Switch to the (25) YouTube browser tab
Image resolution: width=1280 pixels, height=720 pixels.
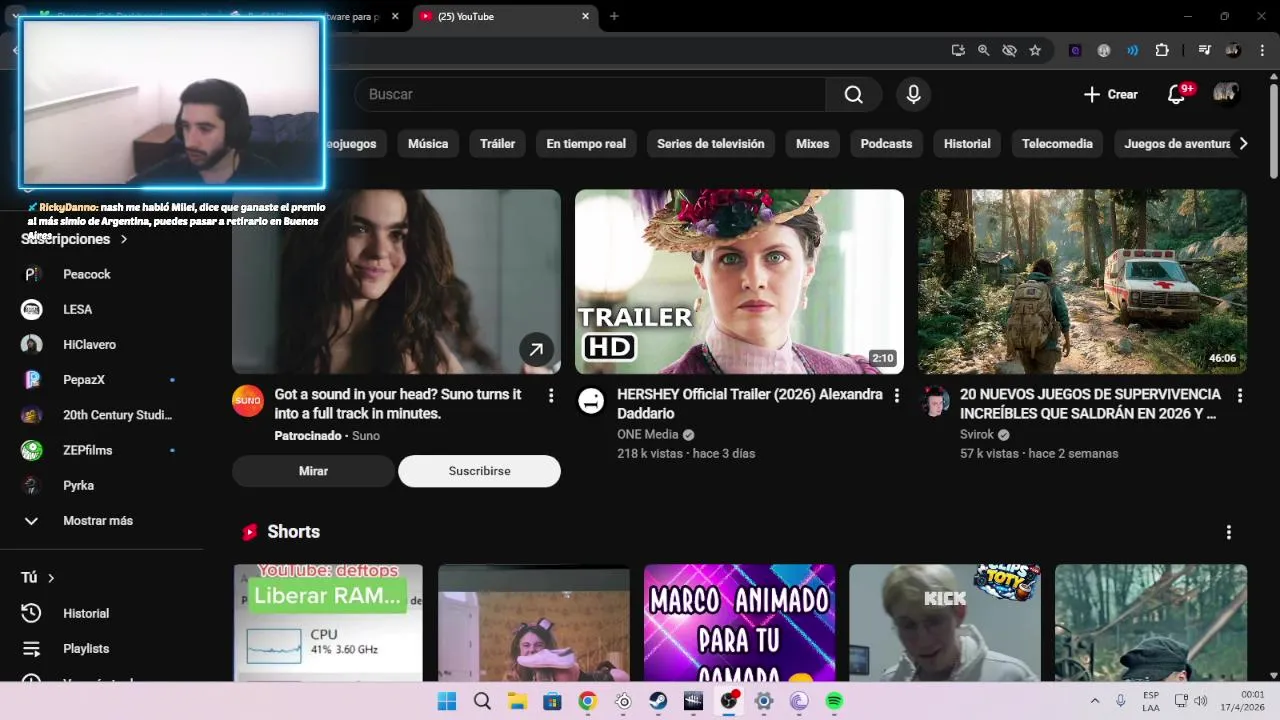[498, 16]
